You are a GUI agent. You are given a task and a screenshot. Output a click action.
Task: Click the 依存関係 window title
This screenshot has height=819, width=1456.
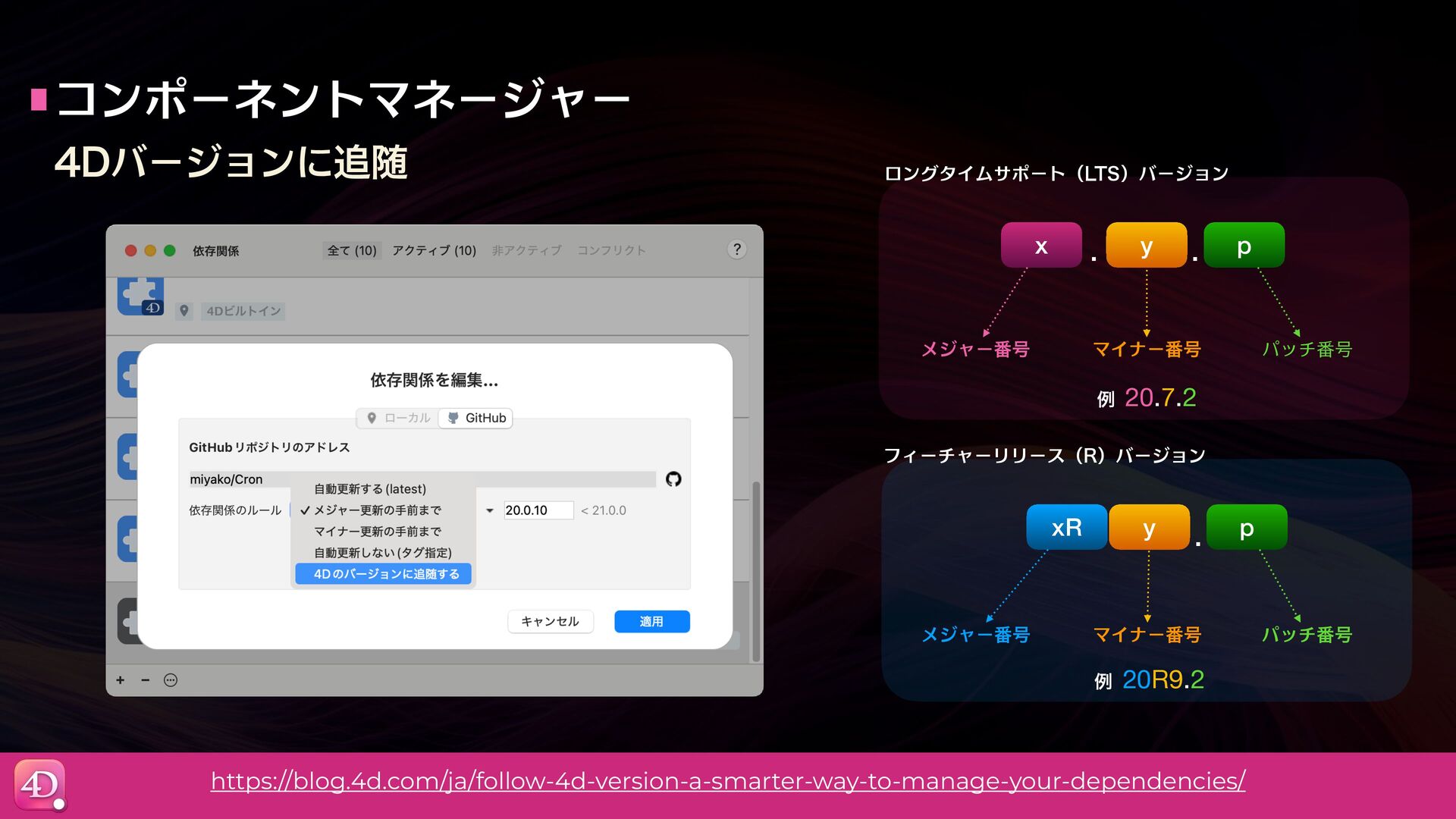click(x=215, y=250)
